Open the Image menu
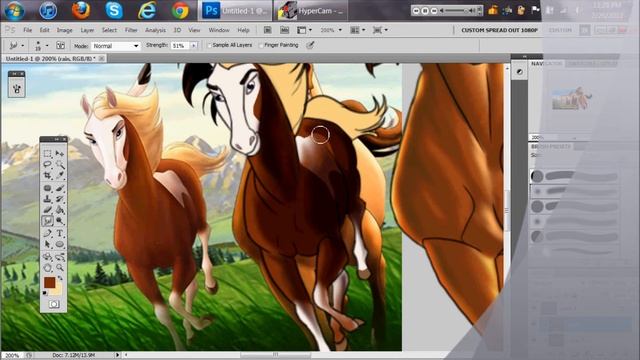This screenshot has height=360, width=640. pos(64,30)
